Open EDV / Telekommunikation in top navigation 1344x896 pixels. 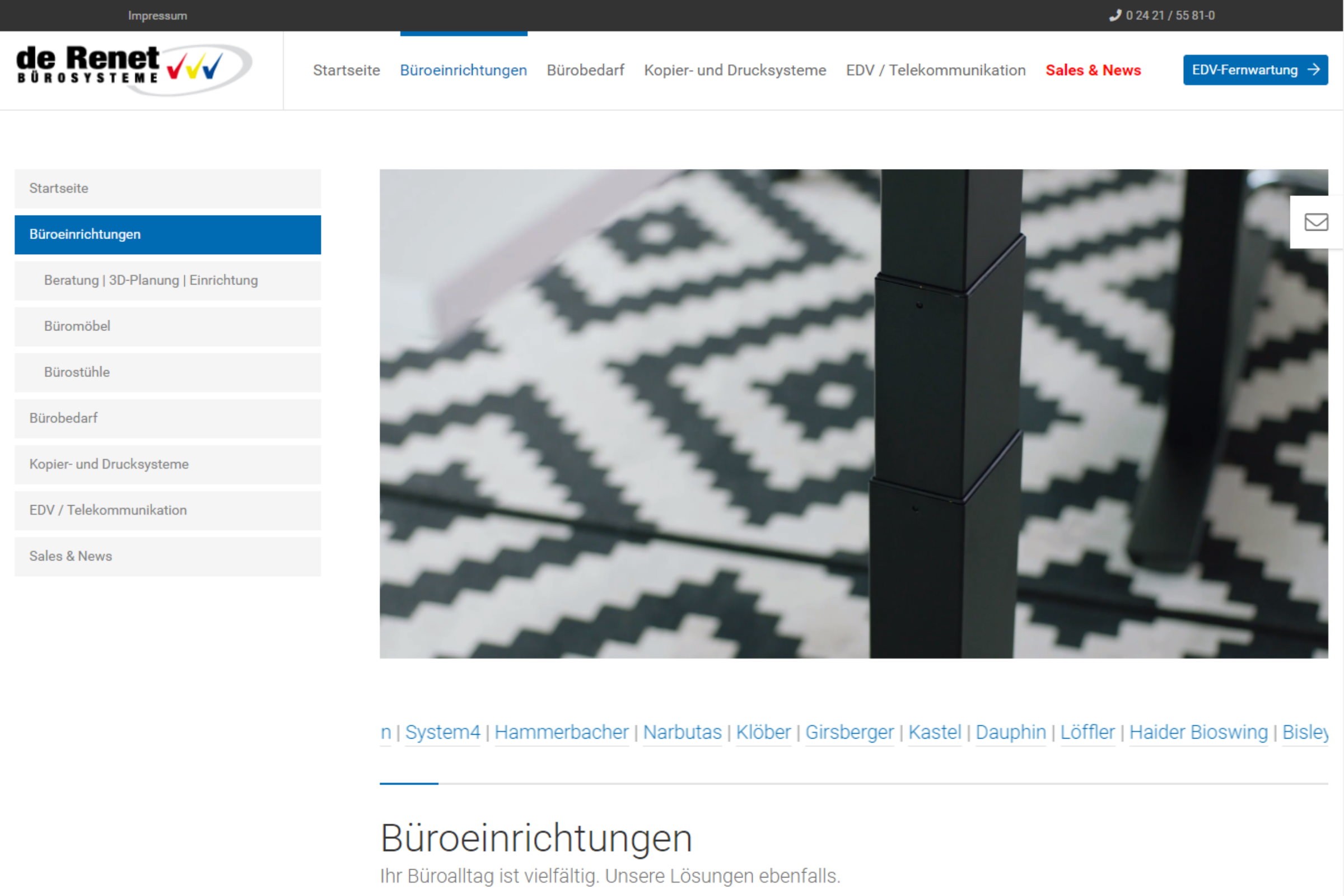coord(935,71)
